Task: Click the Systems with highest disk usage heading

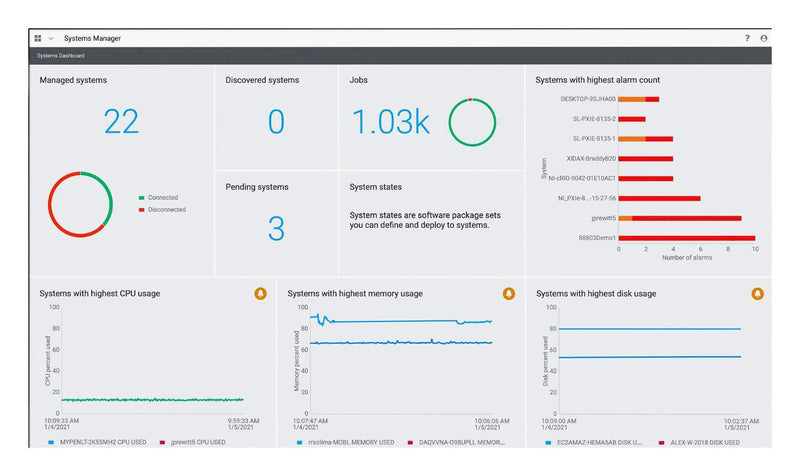Action: 596,293
